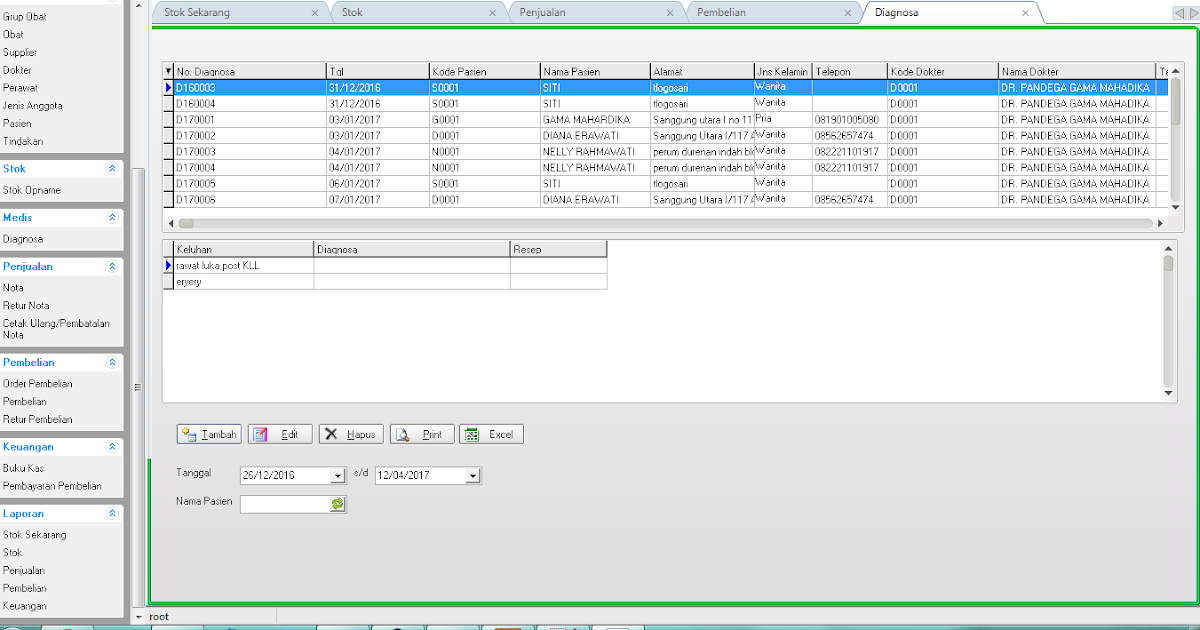Viewport: 1200px width, 630px height.
Task: Export data with the Excel spreadsheet icon
Action: (x=473, y=434)
